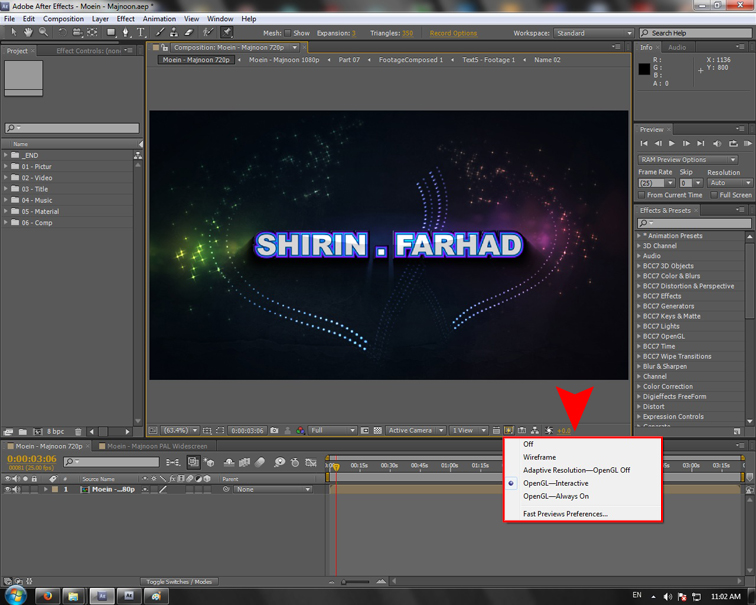Show channel with RGB circles icon
The height and width of the screenshot is (605, 756).
pos(300,430)
